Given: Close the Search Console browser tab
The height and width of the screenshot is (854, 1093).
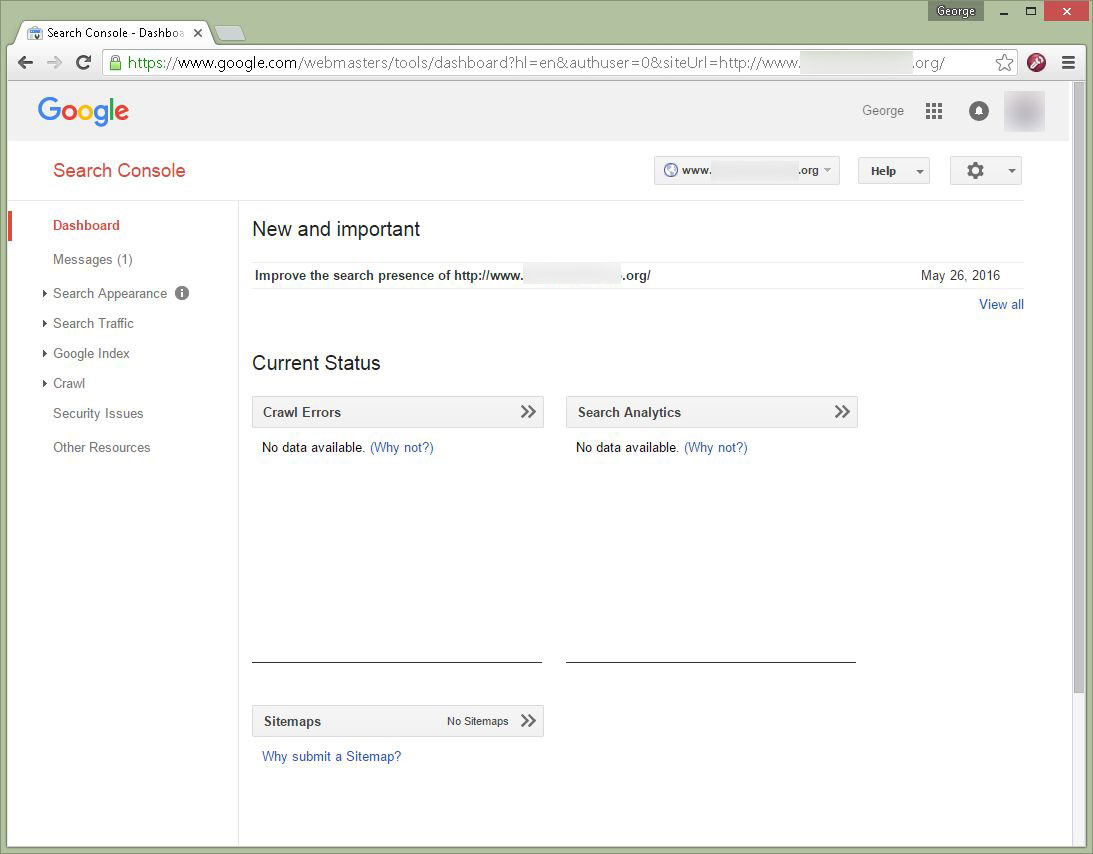Looking at the screenshot, I should pos(198,33).
